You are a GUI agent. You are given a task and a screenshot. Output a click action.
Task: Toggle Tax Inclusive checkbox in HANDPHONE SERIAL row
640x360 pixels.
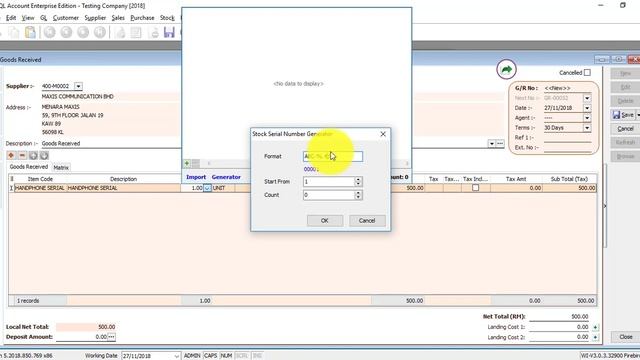click(476, 188)
